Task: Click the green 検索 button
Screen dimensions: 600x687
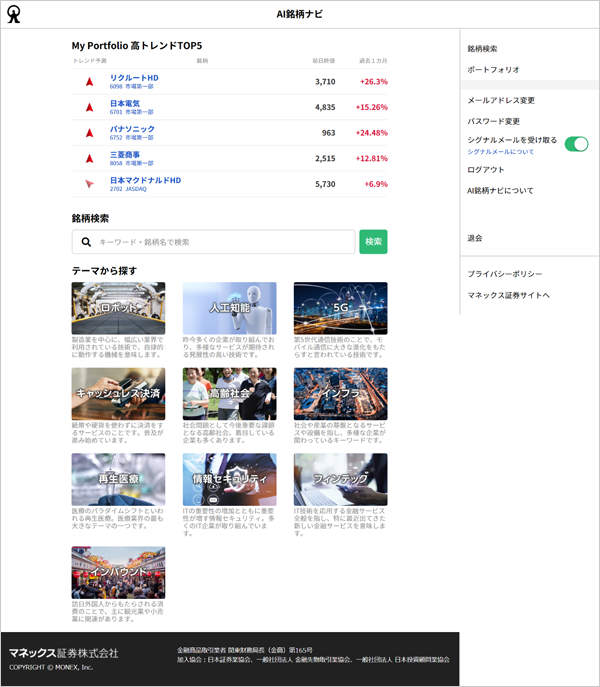Action: pos(373,241)
